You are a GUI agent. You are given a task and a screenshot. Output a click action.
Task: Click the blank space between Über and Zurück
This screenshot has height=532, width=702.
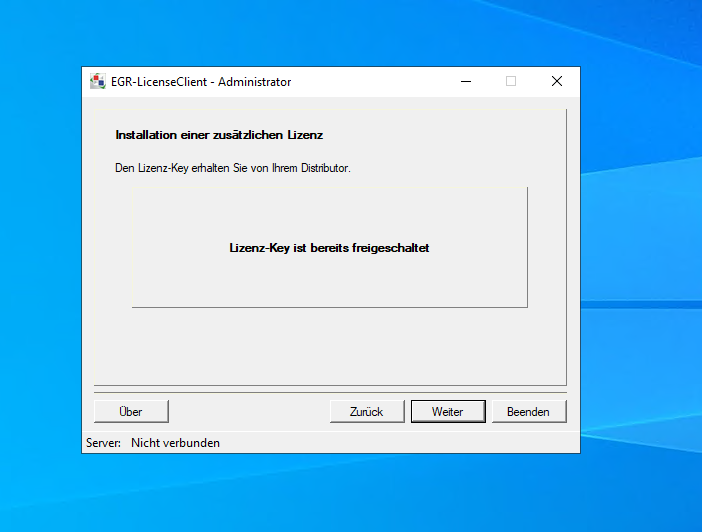click(250, 412)
